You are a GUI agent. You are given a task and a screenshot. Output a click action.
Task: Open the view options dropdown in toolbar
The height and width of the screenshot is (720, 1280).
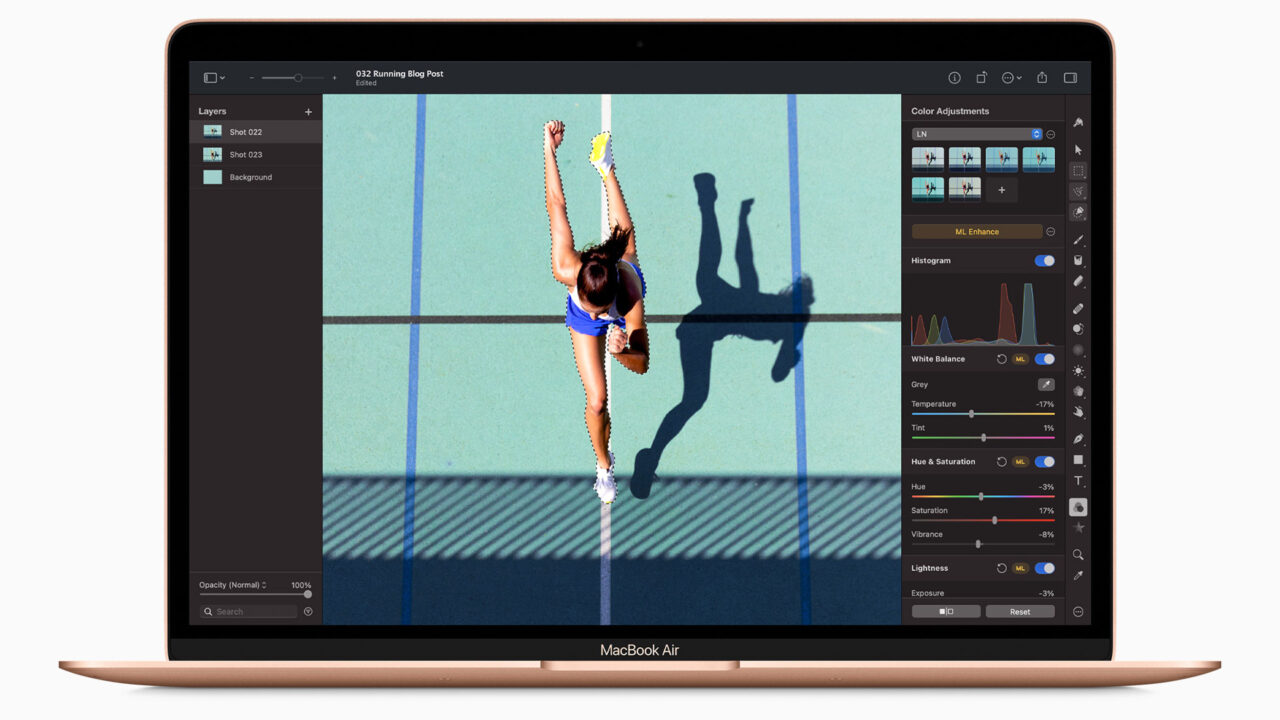pyautogui.click(x=213, y=77)
